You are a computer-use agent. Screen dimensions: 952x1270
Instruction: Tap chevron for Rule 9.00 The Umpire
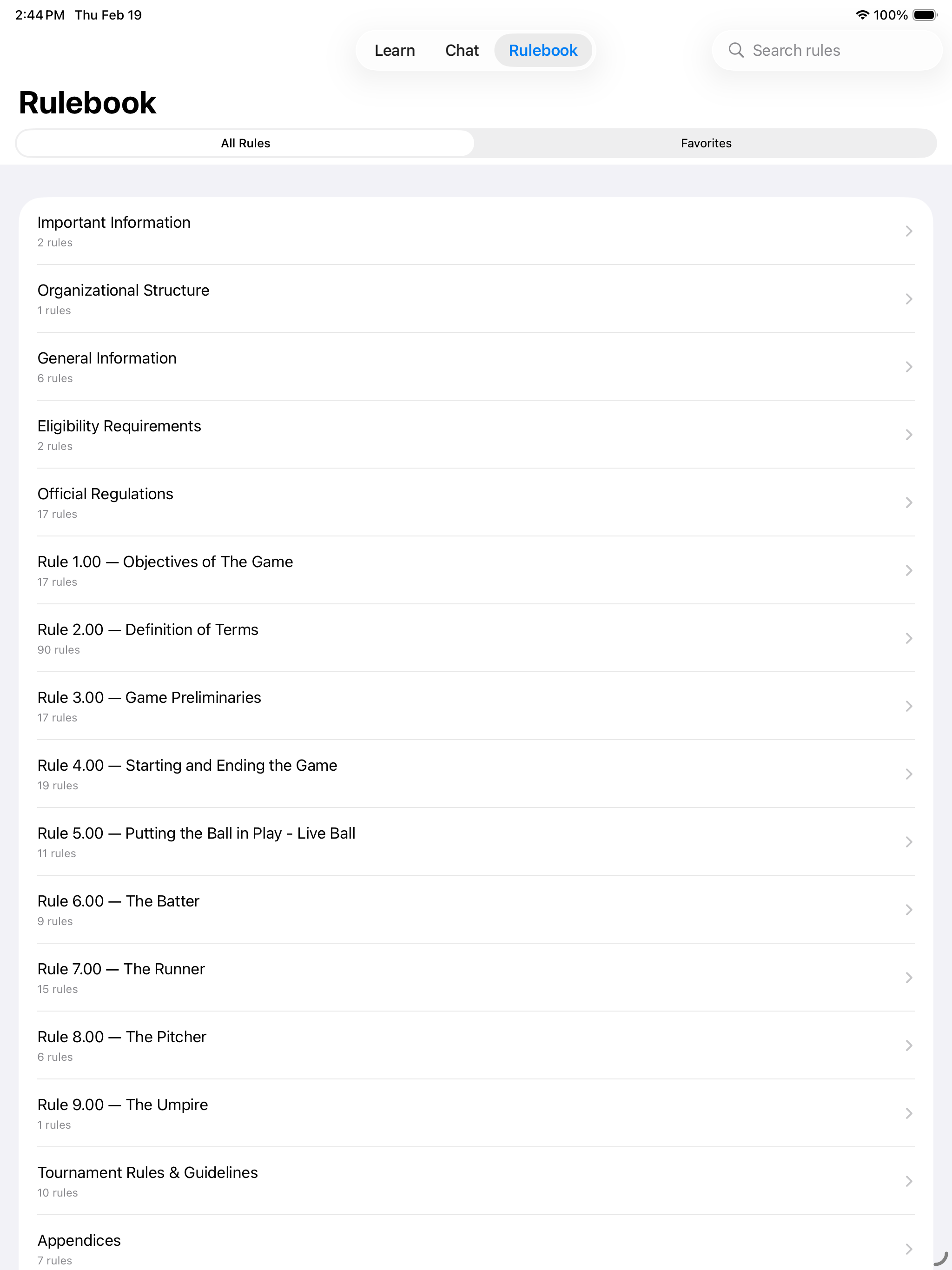coord(908,1113)
